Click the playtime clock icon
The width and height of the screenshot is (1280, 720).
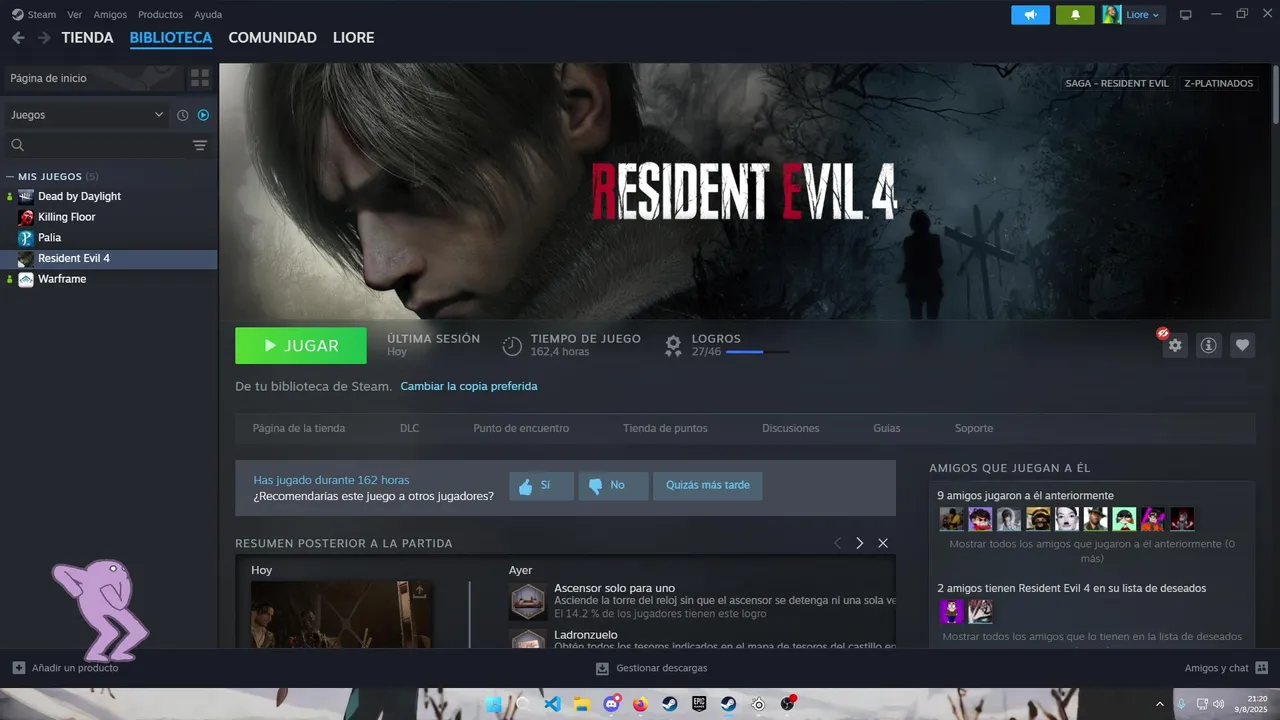pos(512,346)
